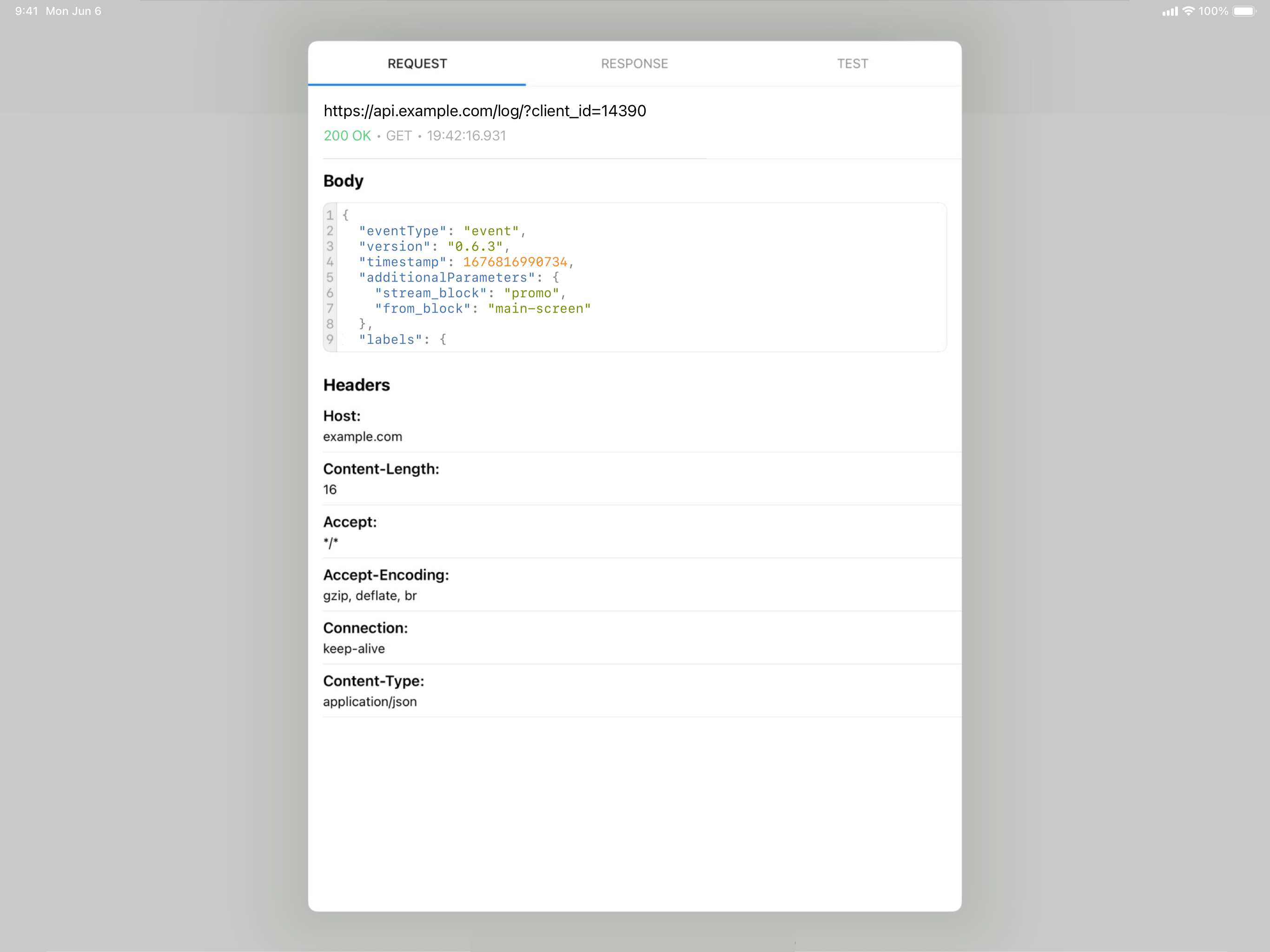Screen dimensions: 1270x952
Task: Open the TEST tab
Action: pos(852,64)
